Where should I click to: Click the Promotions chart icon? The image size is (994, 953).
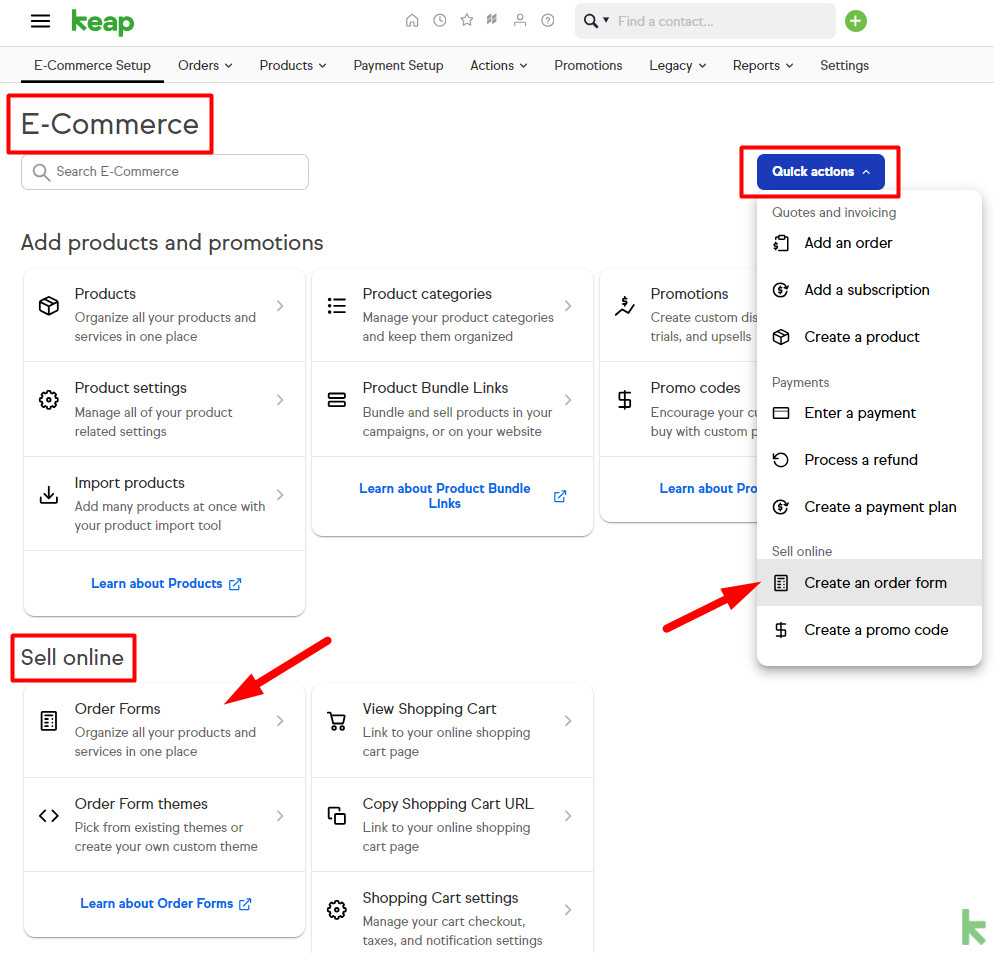click(x=624, y=306)
